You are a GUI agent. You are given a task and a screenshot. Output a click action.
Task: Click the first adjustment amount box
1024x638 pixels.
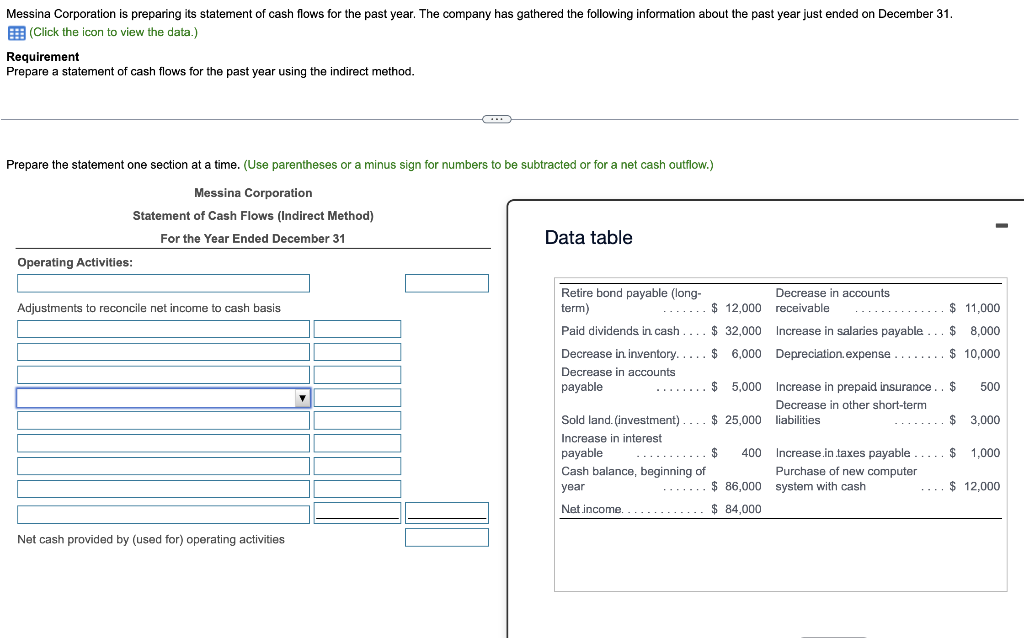[357, 329]
